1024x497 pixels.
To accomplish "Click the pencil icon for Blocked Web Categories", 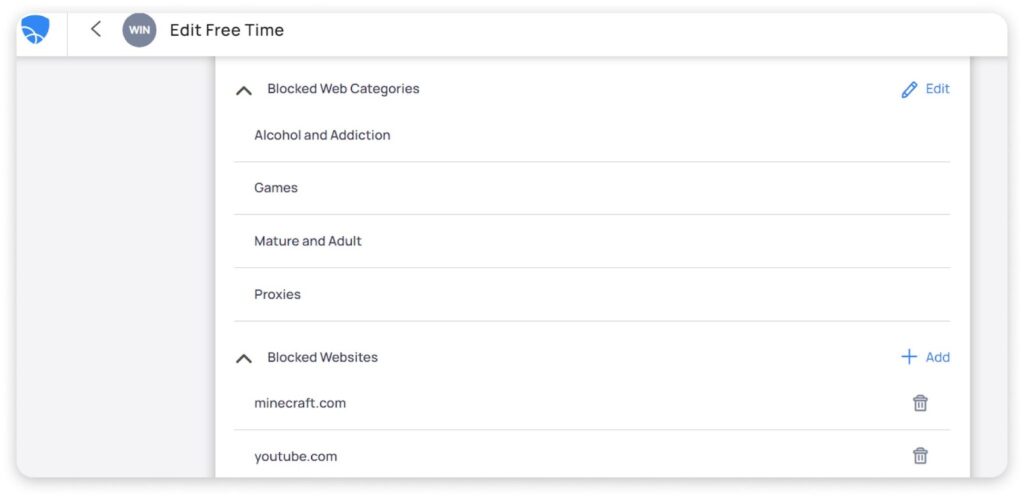I will [909, 90].
